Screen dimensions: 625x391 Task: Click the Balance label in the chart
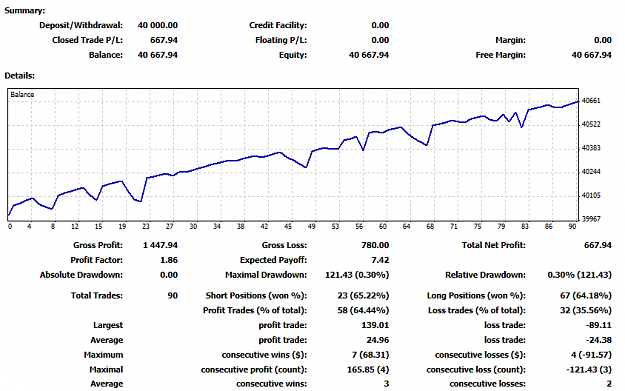(22, 94)
